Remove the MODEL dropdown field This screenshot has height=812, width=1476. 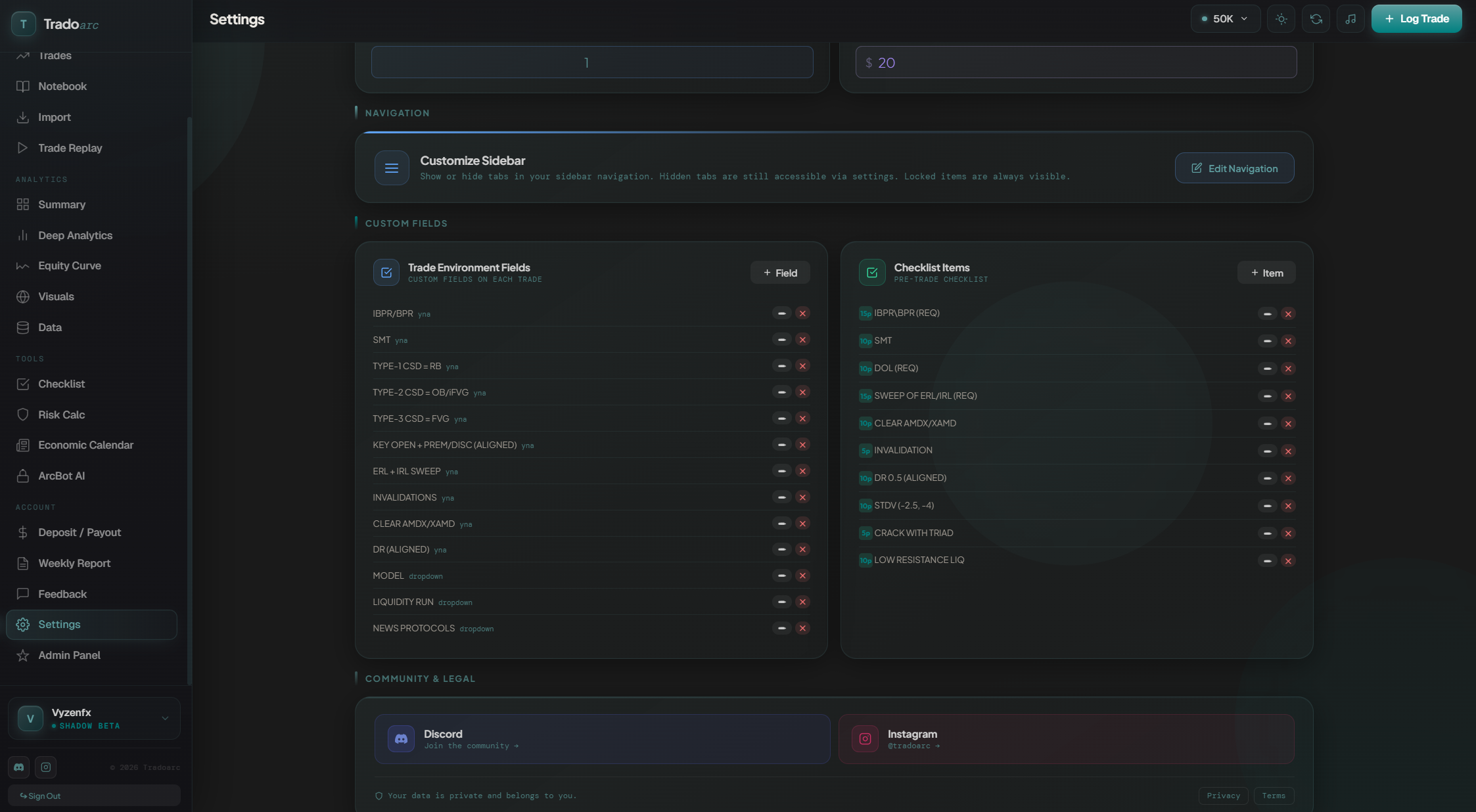(x=802, y=575)
